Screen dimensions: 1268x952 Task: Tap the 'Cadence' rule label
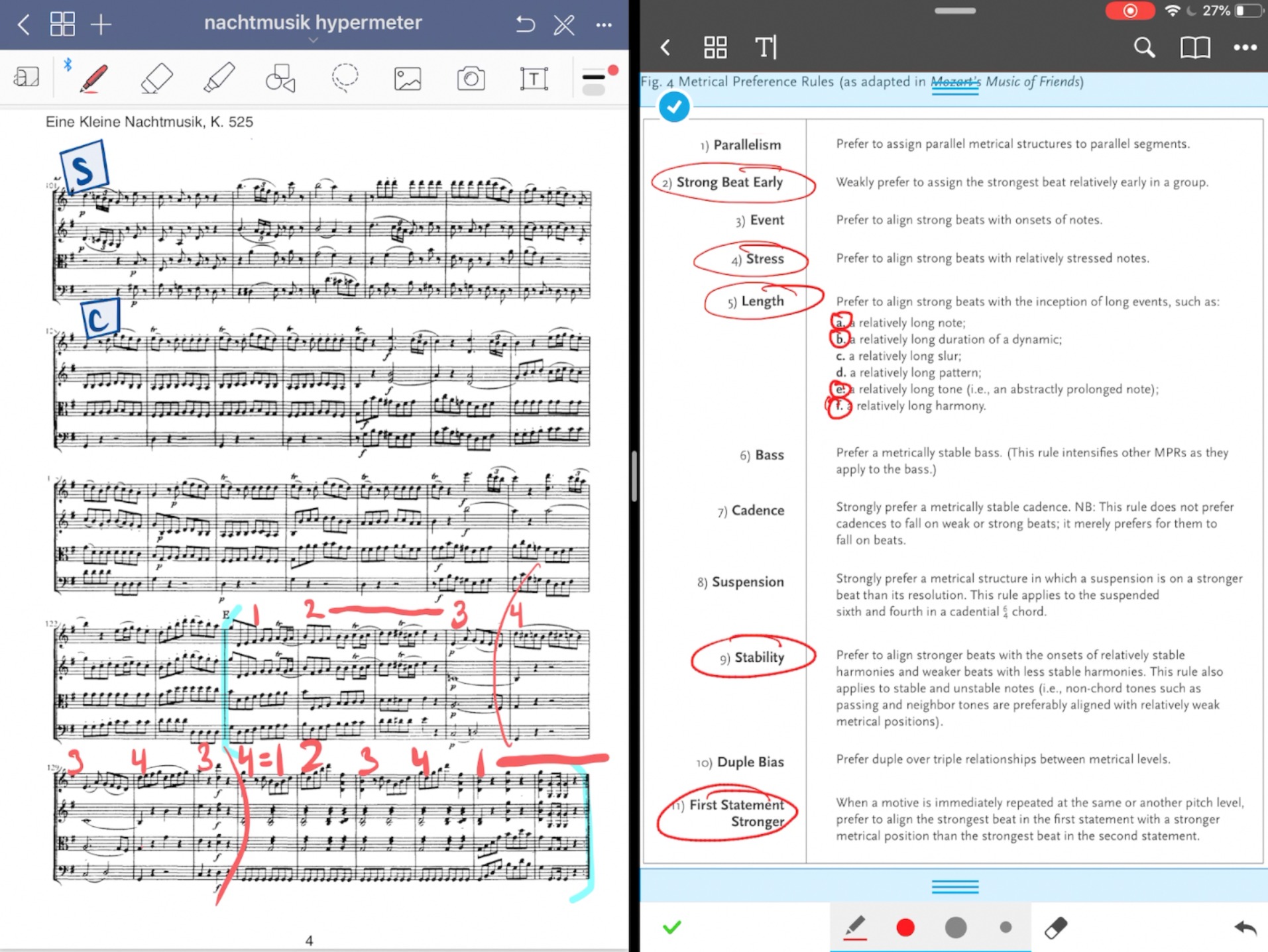(758, 511)
